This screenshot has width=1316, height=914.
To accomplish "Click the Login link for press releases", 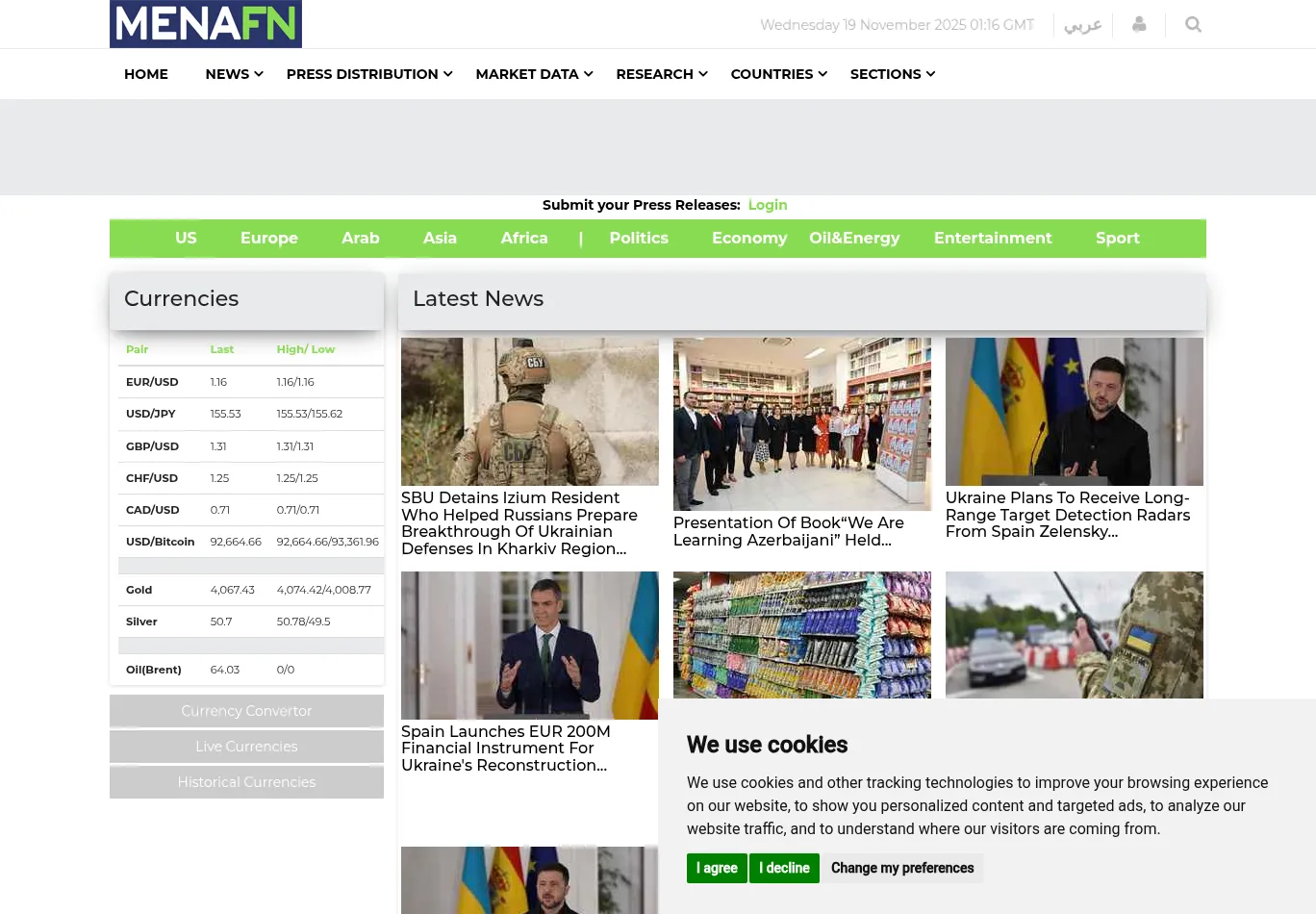I will click(767, 205).
